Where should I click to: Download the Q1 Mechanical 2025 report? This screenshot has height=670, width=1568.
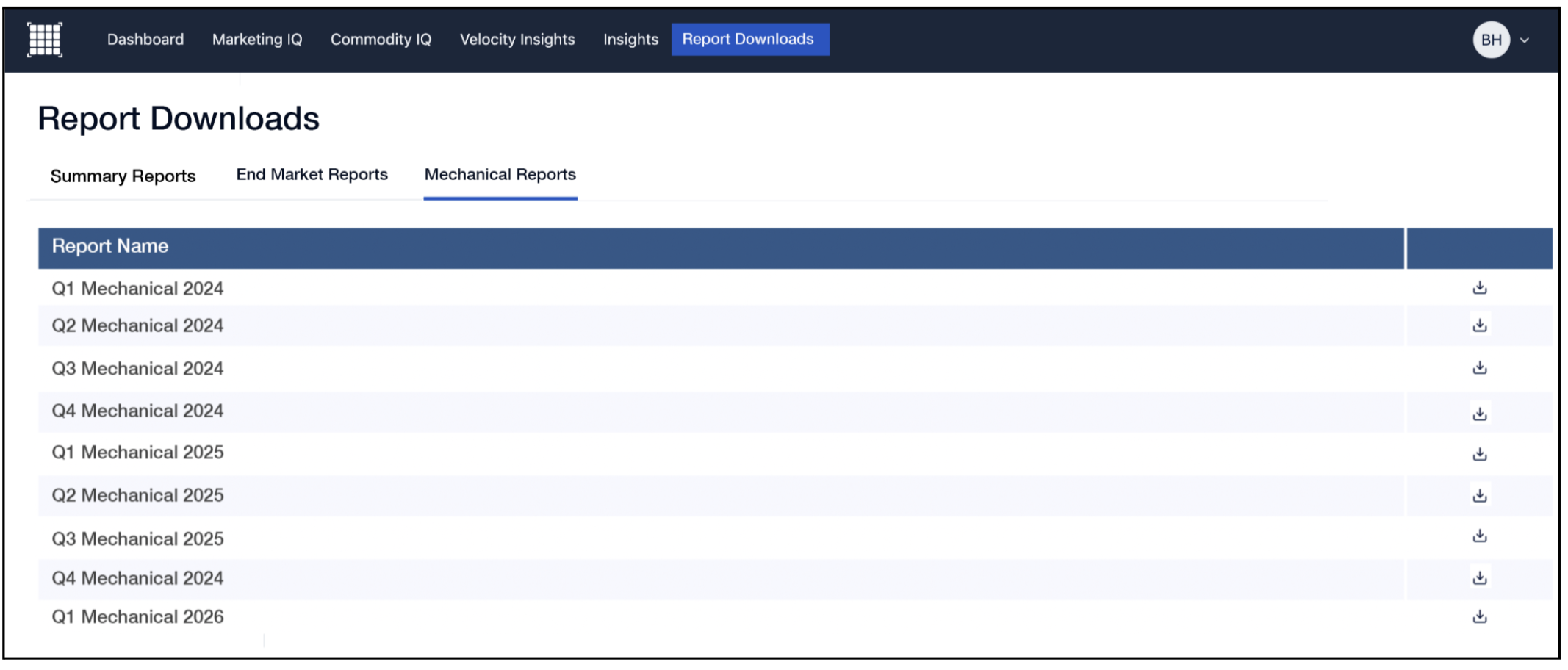[x=1479, y=455]
